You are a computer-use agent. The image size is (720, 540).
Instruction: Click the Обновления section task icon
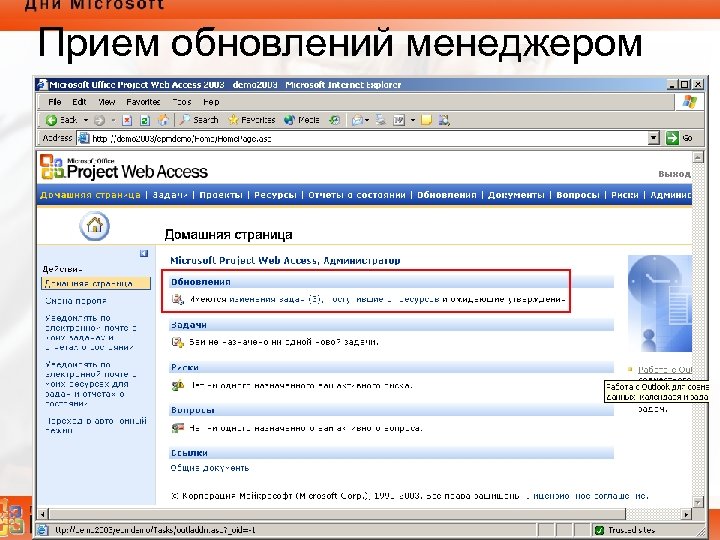[177, 299]
